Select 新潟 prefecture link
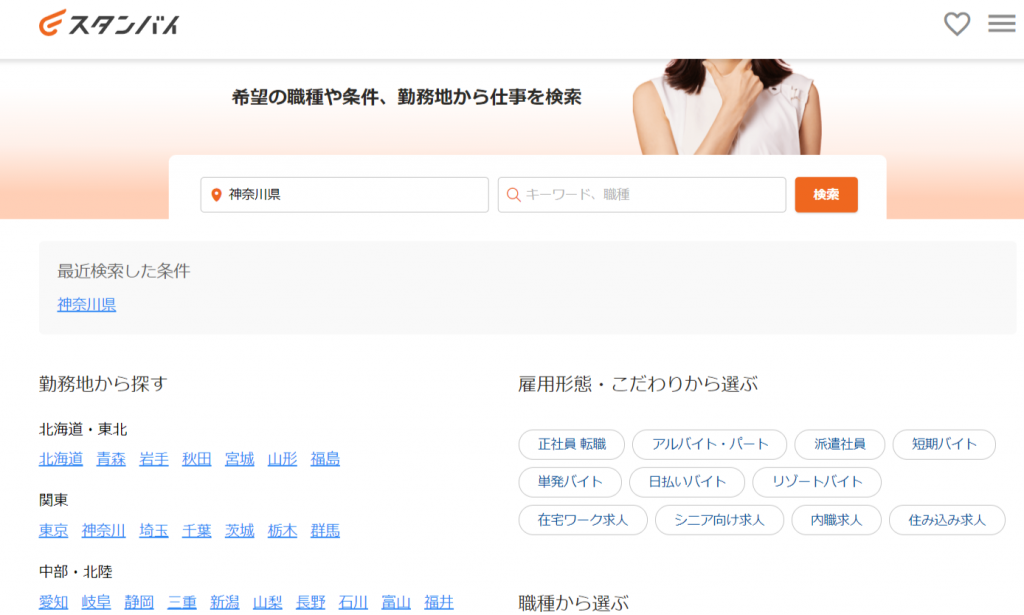Viewport: 1024px width, 615px height. (225, 602)
